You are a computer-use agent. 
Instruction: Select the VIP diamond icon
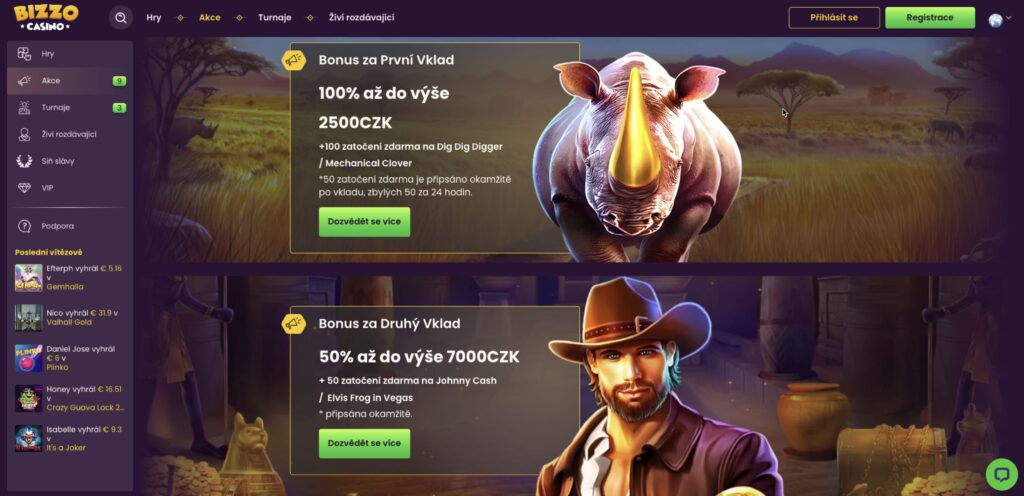(24, 188)
